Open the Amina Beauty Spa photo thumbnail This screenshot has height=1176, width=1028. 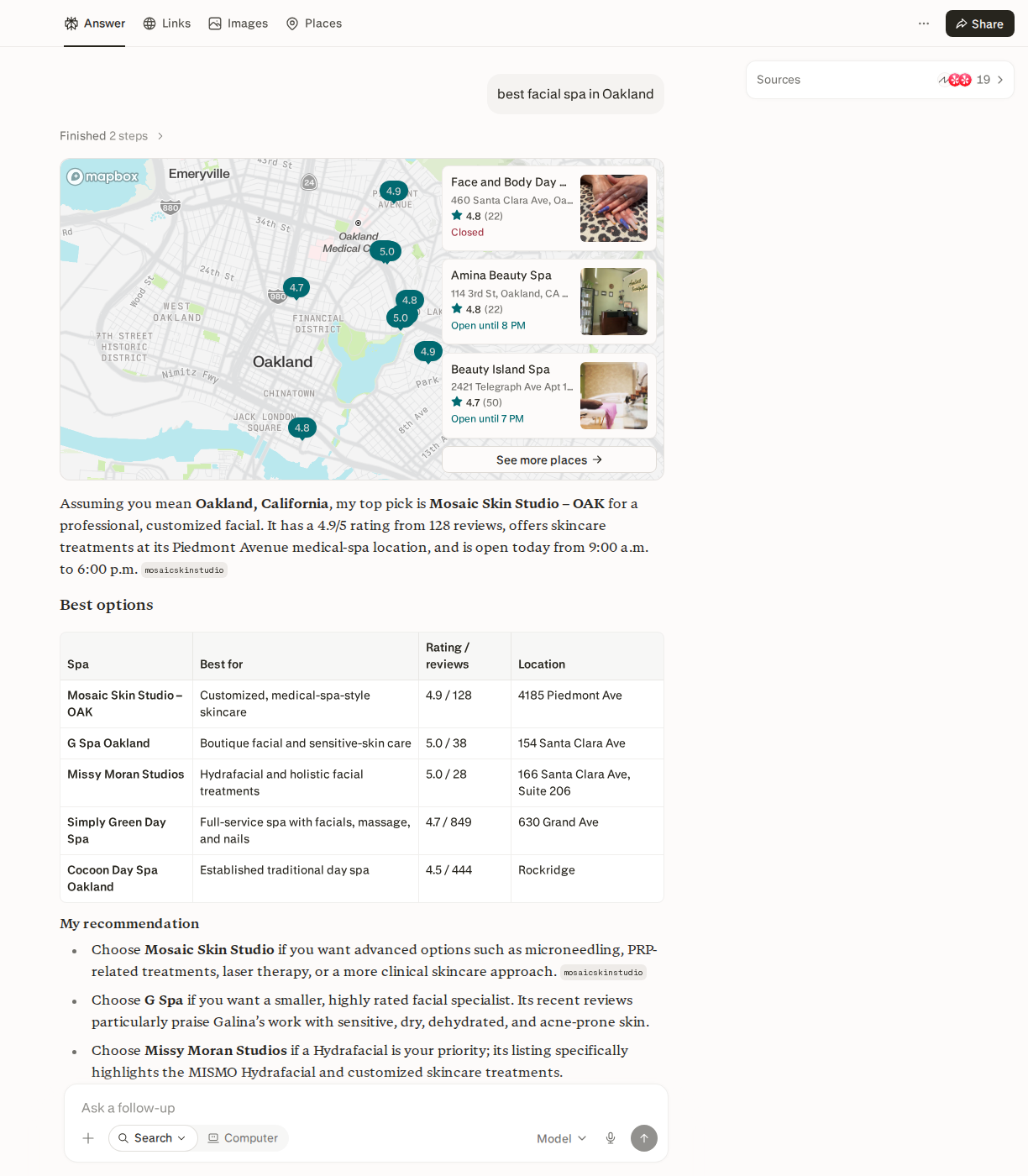614,302
